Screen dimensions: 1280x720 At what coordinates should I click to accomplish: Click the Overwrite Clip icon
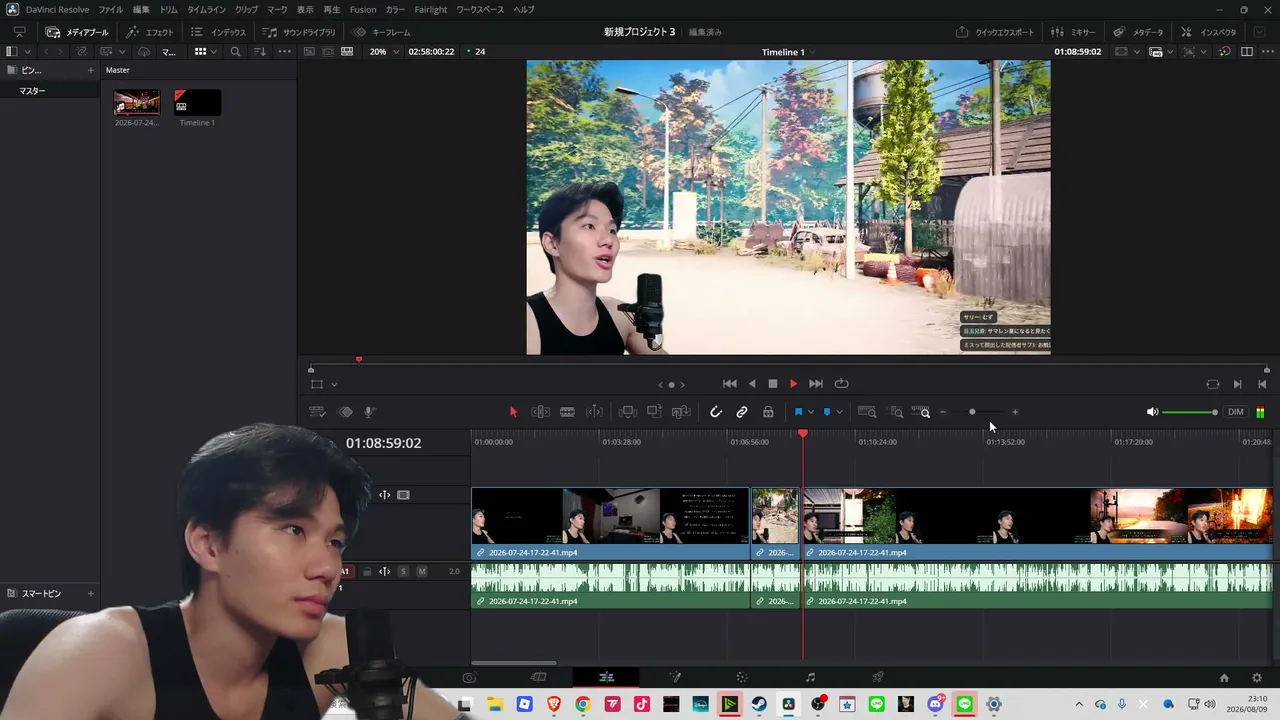click(x=654, y=412)
